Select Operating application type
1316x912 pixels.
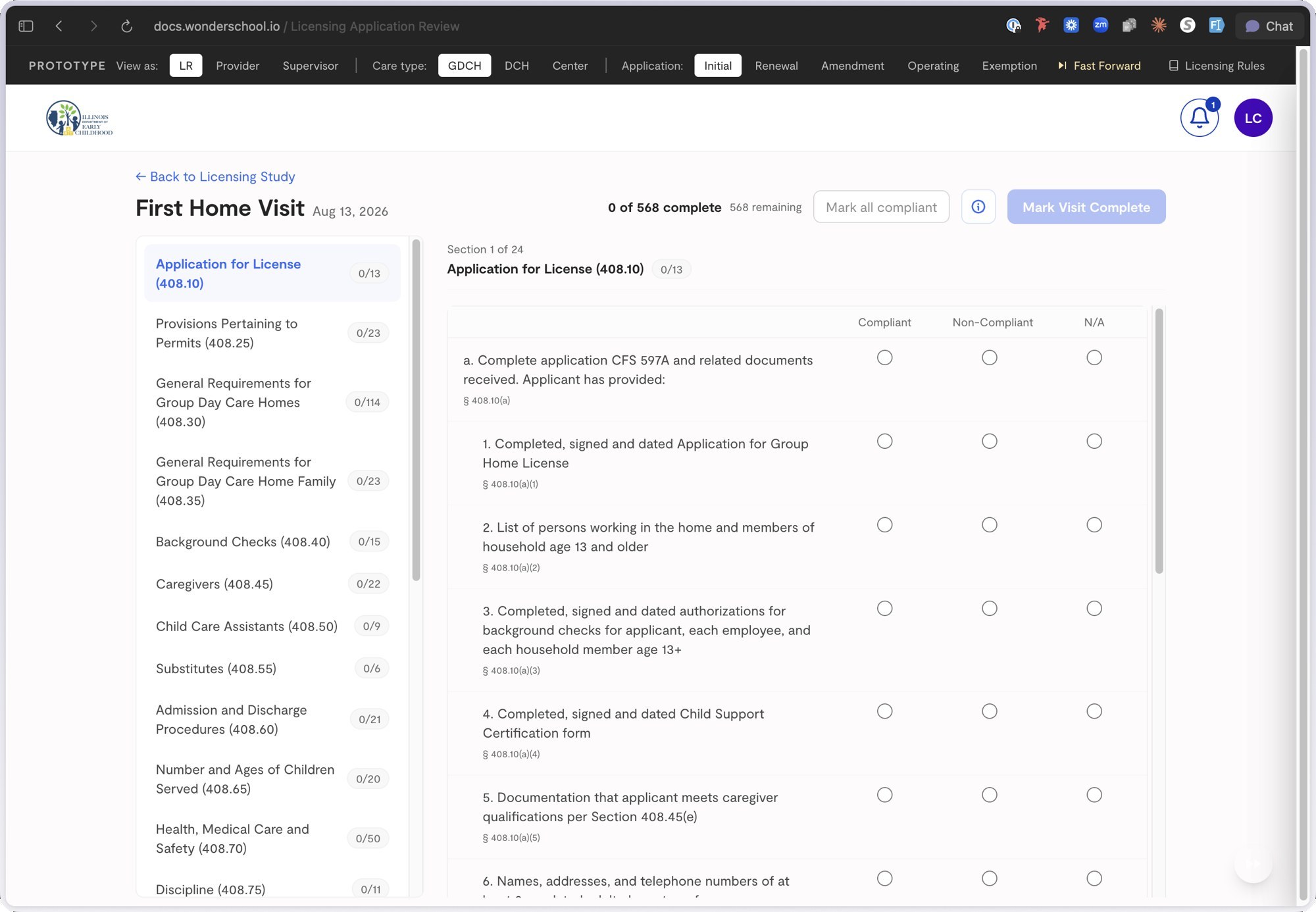click(933, 66)
